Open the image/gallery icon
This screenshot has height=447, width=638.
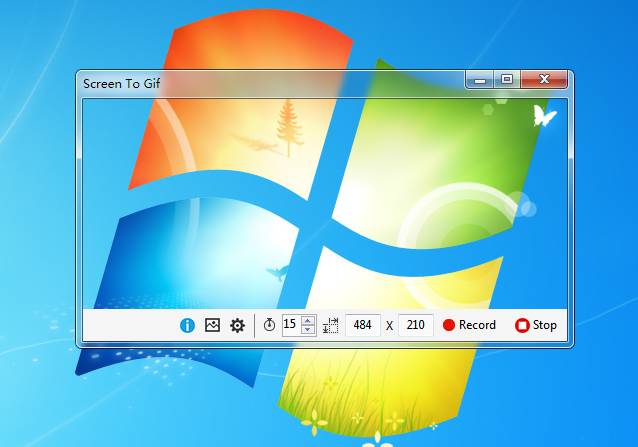[212, 325]
